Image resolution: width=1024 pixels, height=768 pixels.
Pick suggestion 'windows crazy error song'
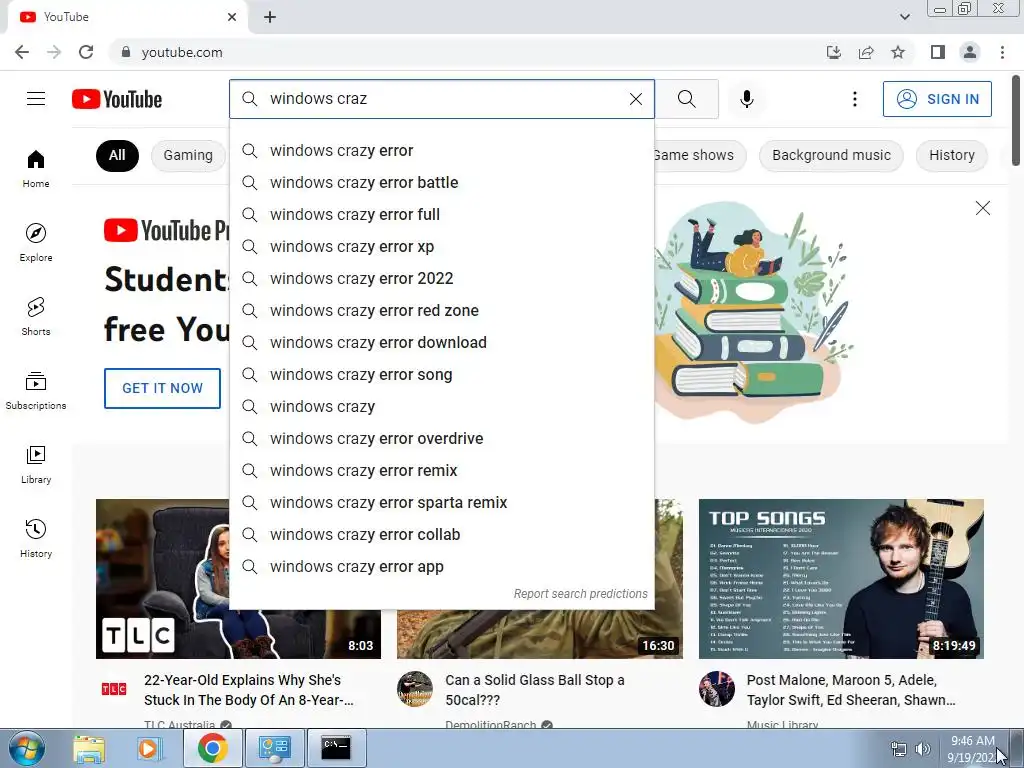point(442,375)
